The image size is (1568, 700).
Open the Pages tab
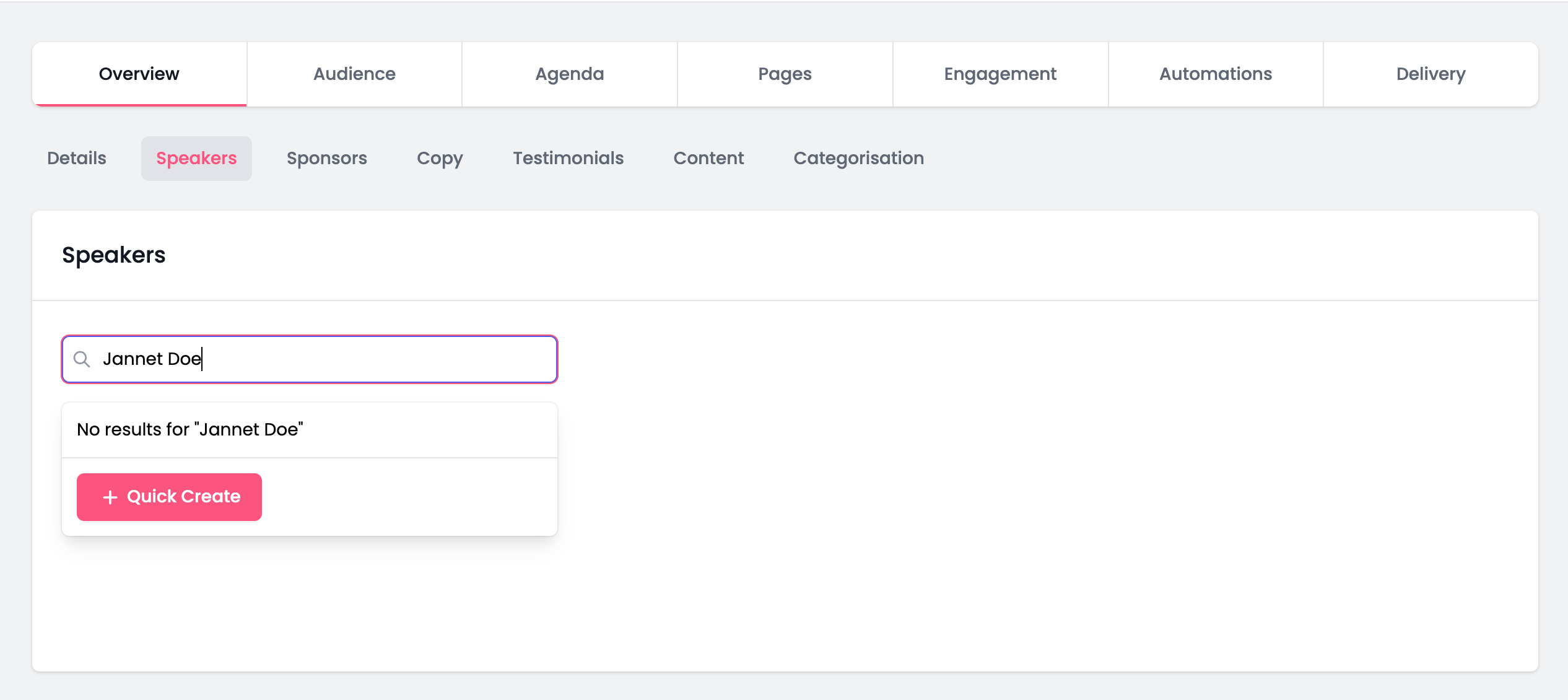785,74
